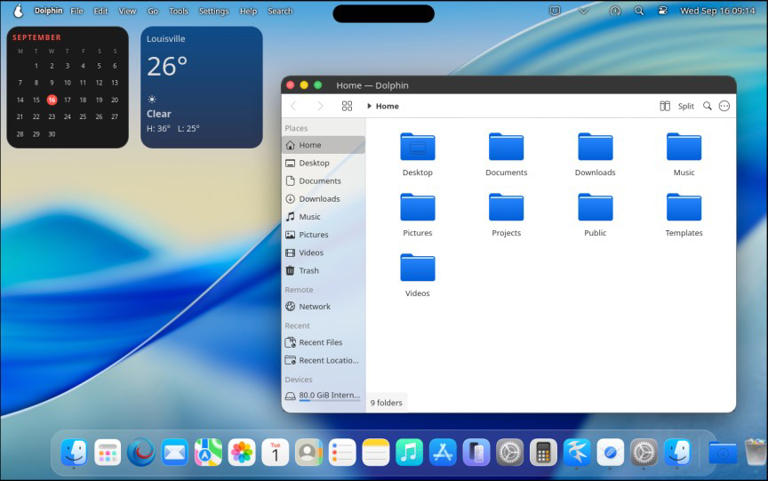The image size is (768, 481).
Task: Select the Music folder in the file view
Action: [x=684, y=154]
